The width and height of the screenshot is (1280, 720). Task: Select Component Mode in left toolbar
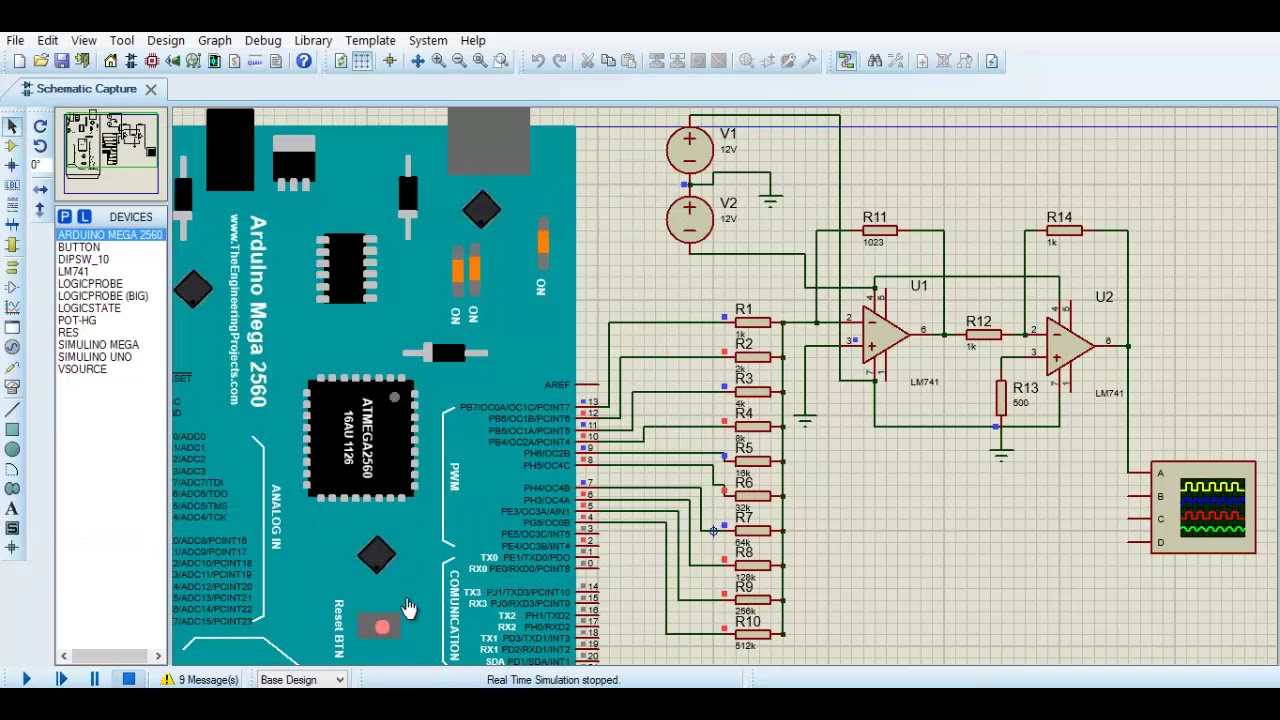click(12, 146)
